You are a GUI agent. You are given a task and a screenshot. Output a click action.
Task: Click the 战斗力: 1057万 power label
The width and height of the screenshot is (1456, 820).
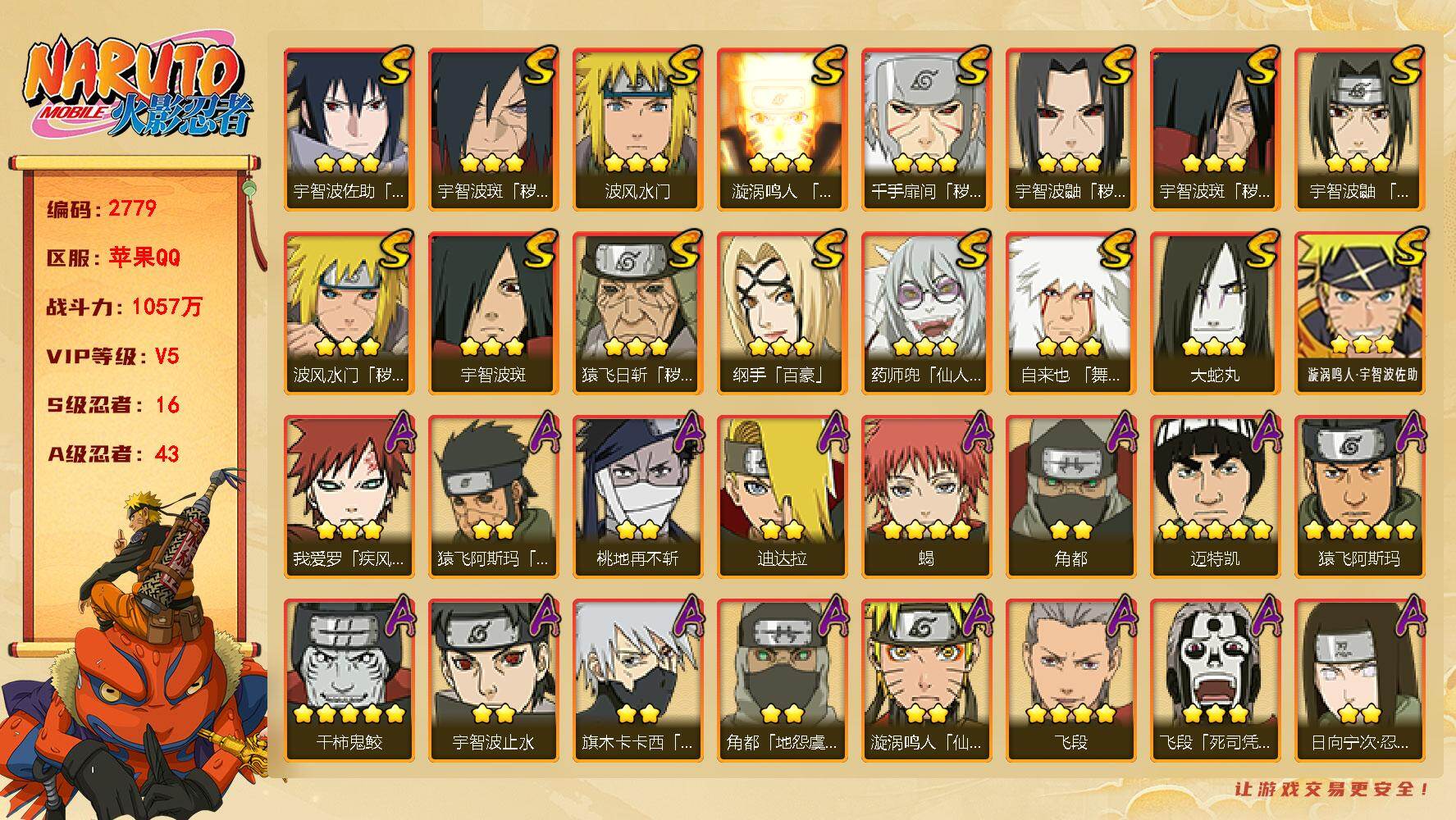point(124,307)
